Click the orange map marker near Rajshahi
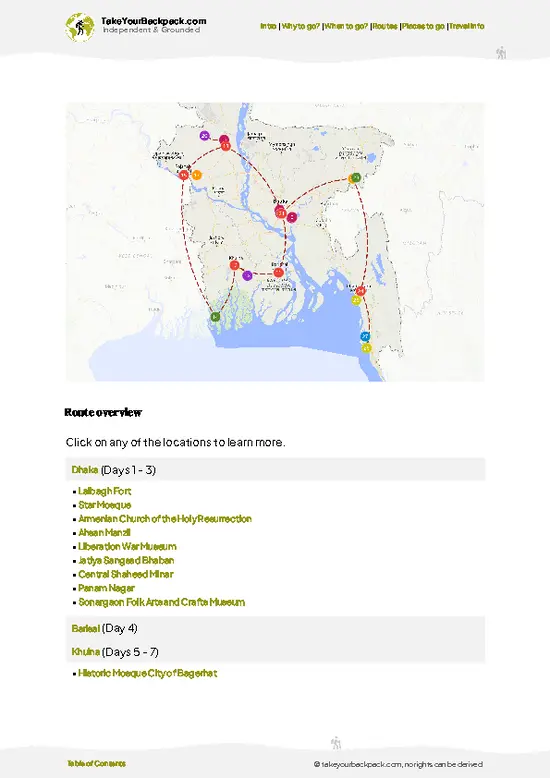The width and height of the screenshot is (550, 778). (x=197, y=175)
